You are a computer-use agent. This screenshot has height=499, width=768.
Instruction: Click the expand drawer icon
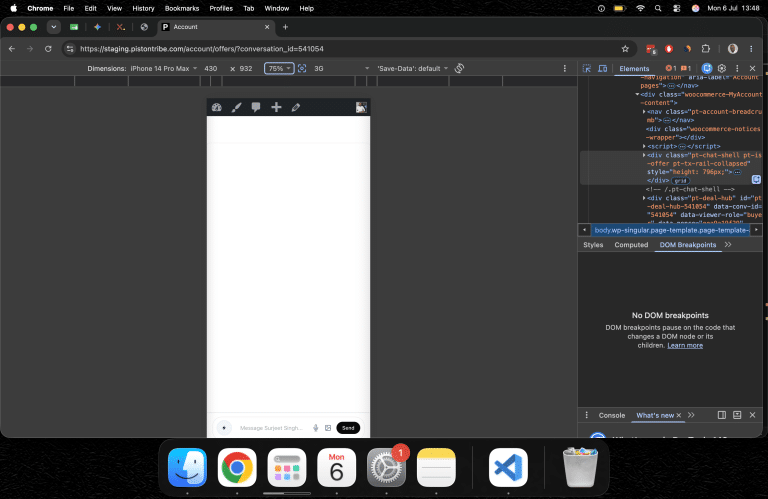pyautogui.click(x=737, y=415)
